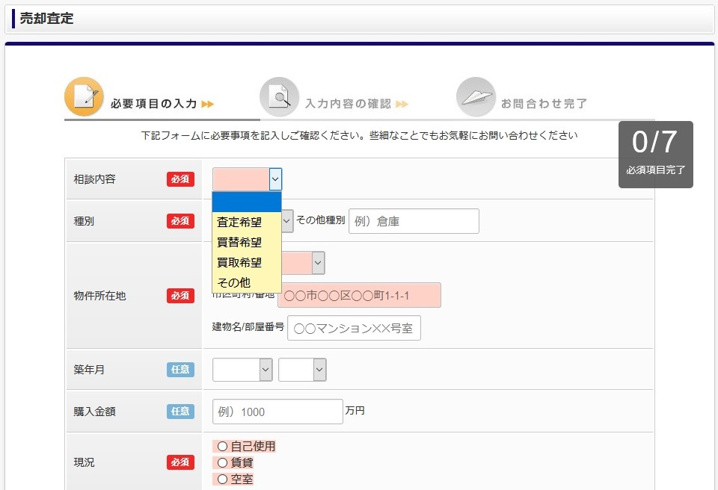Click the 相談内容 row label
718x490 pixels.
tap(94, 179)
